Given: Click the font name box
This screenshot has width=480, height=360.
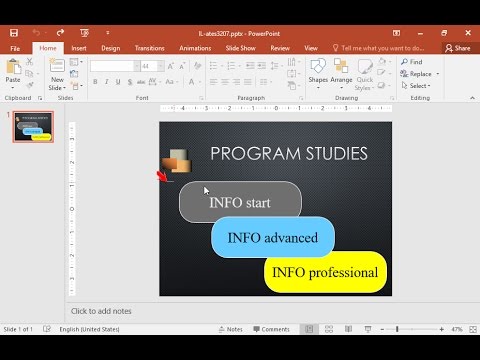Looking at the screenshot, I should tap(112, 66).
